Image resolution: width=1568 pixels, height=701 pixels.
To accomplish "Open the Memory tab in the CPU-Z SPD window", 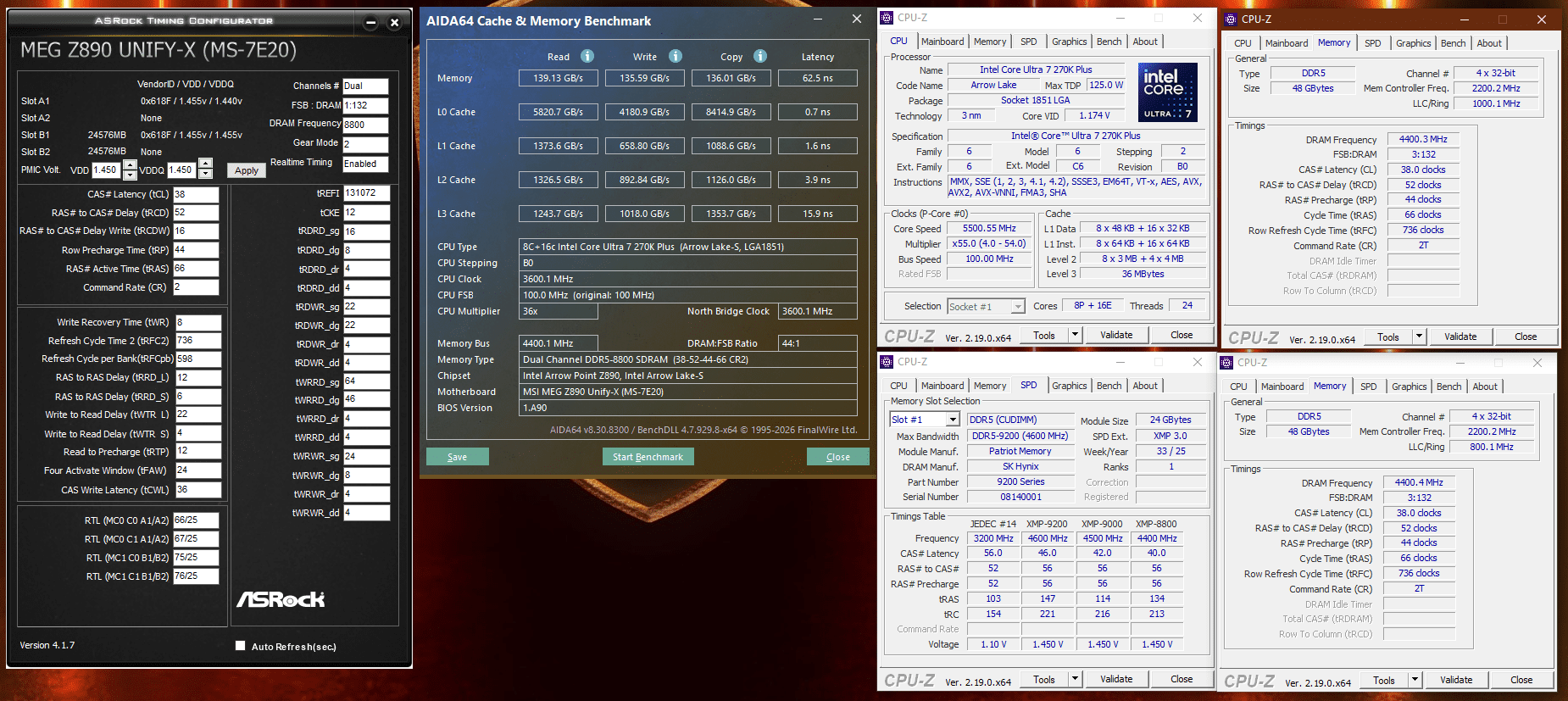I will [989, 386].
